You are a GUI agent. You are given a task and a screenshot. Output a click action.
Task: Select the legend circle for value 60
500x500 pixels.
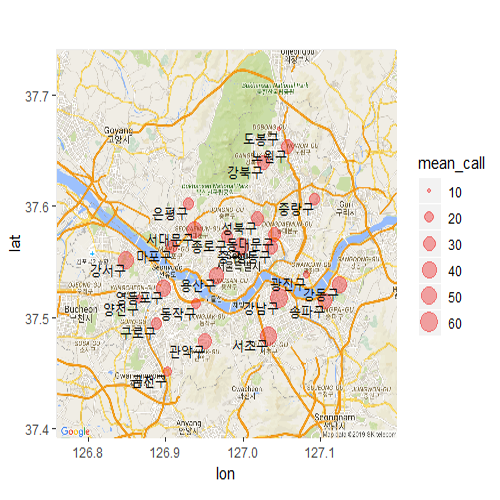point(429,323)
